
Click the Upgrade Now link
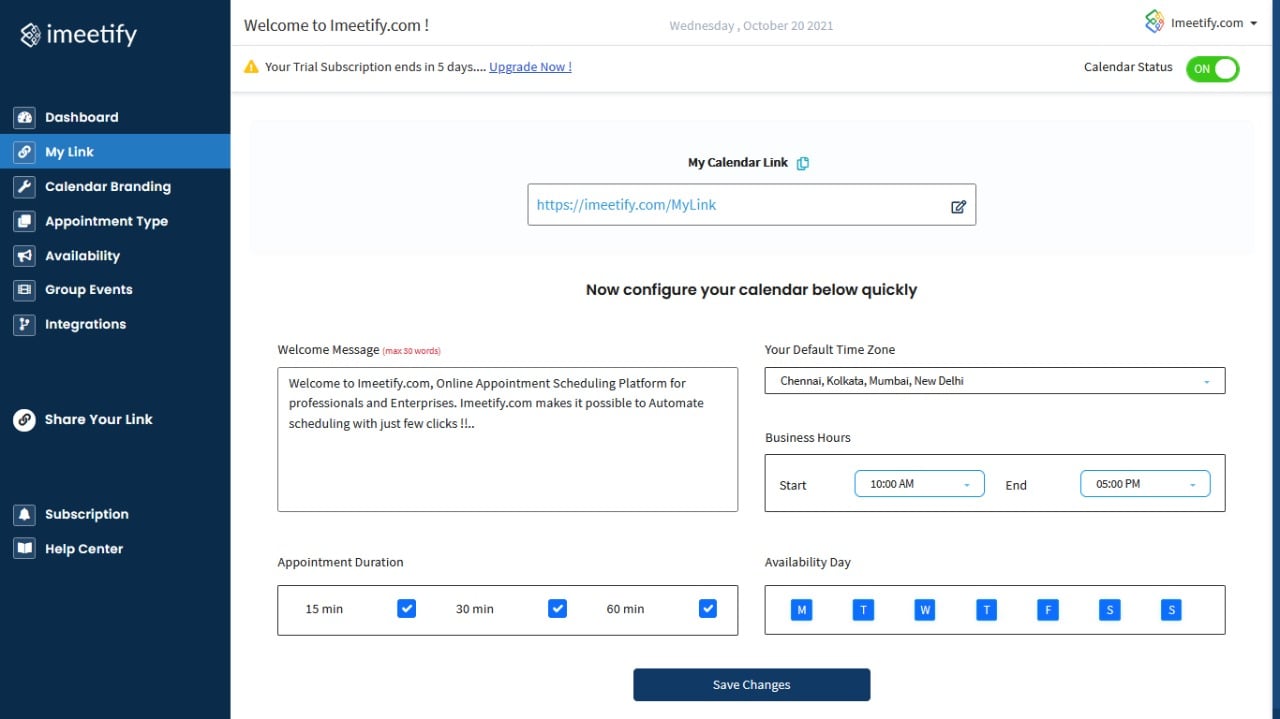tap(530, 67)
